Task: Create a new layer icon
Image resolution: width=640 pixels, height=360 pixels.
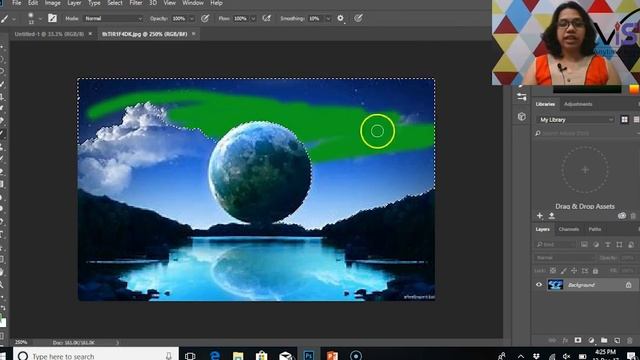Action: [x=617, y=340]
